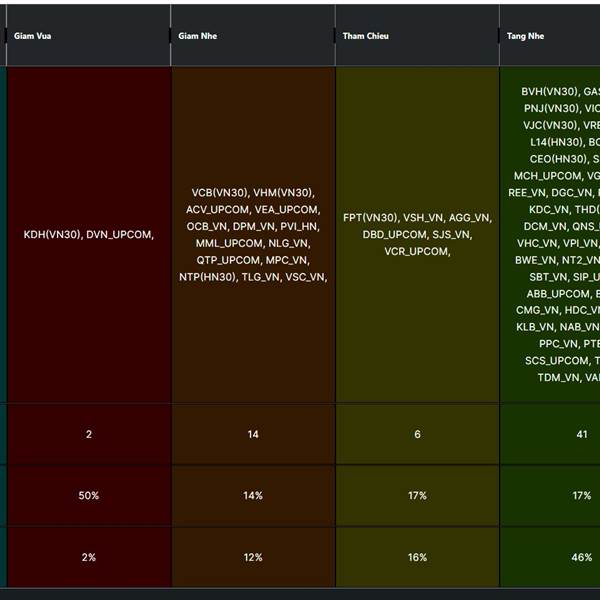Viewport: 600px width, 600px height.
Task: Click the 46% cell in Tang Nhe
Action: (550, 557)
